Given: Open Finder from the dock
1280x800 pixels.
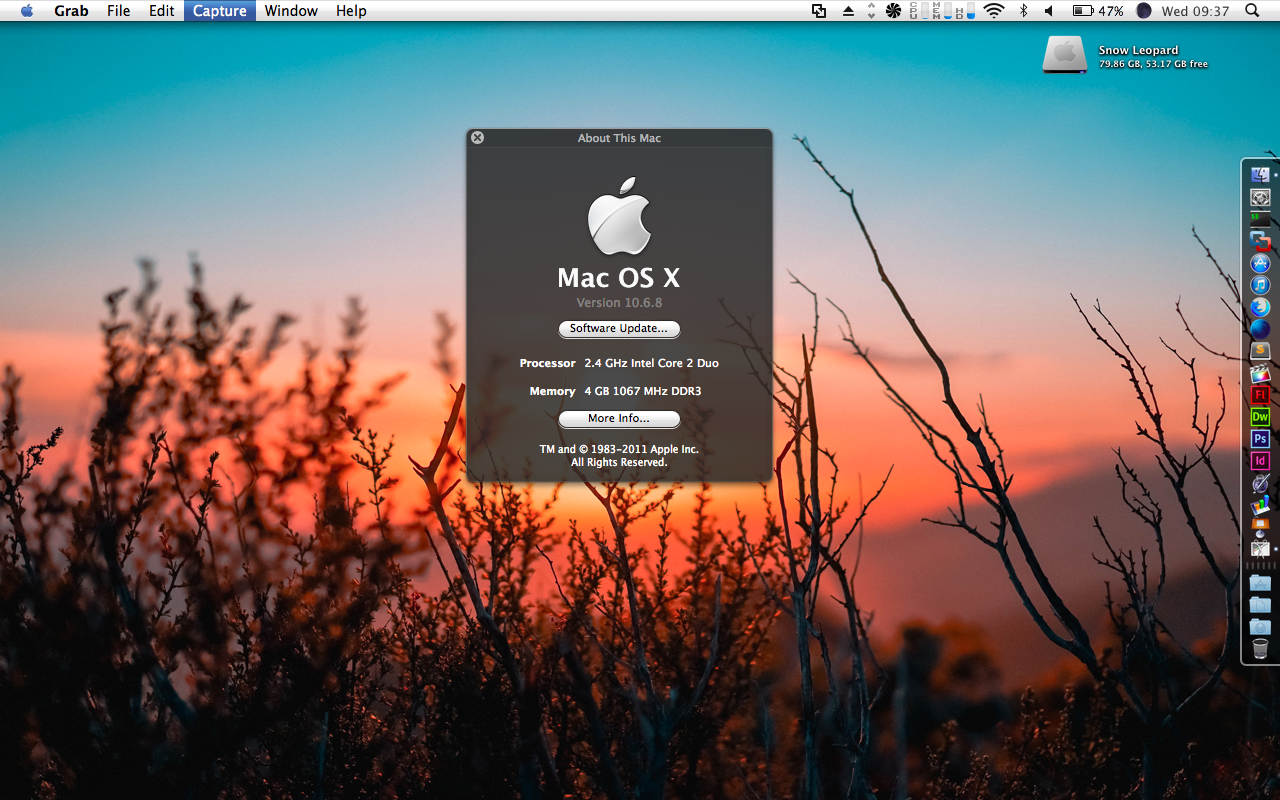Looking at the screenshot, I should tap(1260, 175).
